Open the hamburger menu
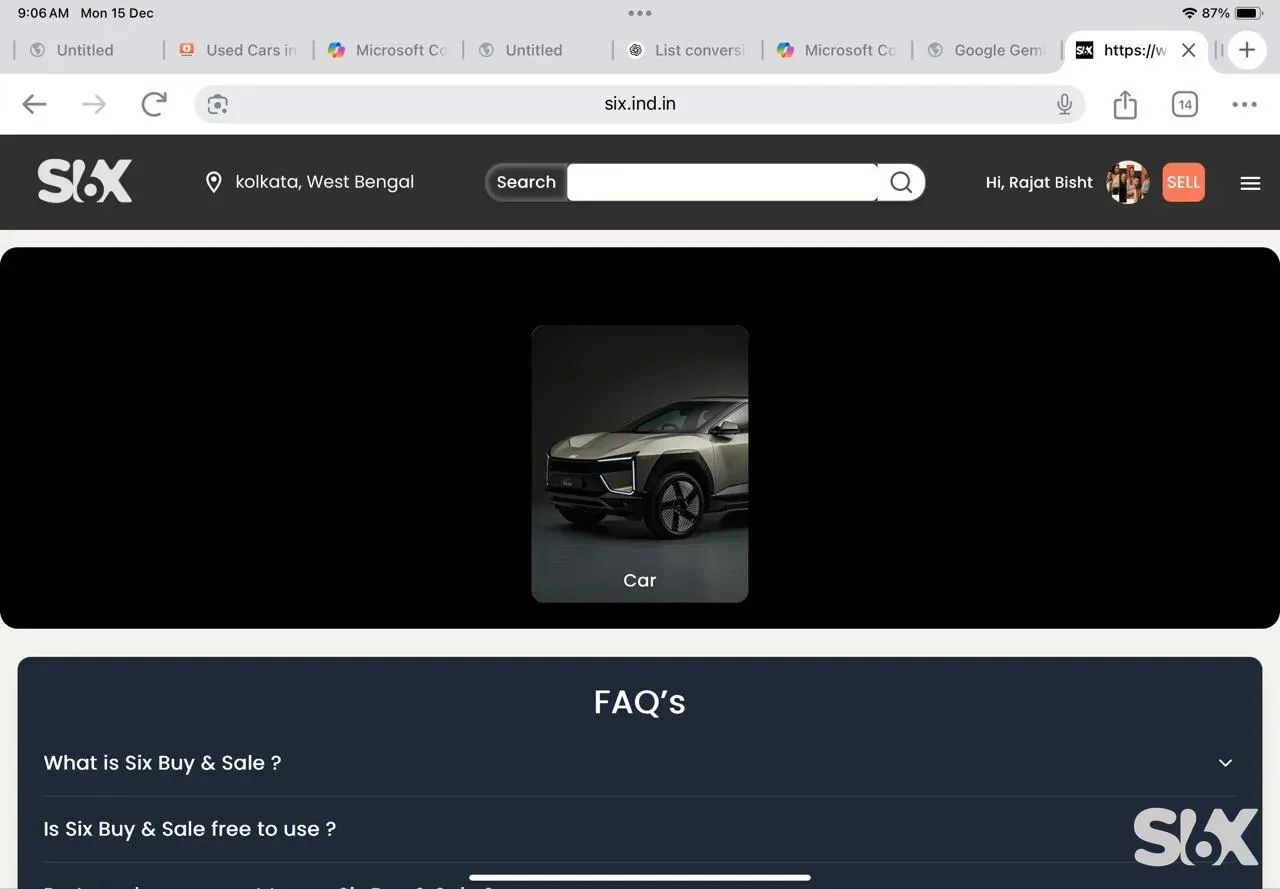 [x=1250, y=183]
